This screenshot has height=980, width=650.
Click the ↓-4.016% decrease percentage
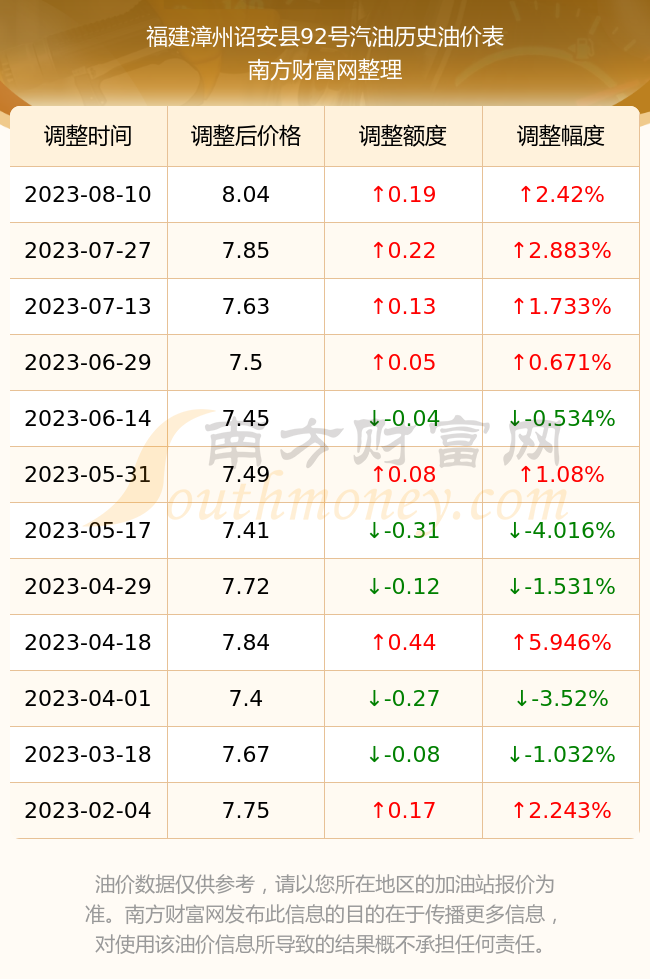coord(561,531)
